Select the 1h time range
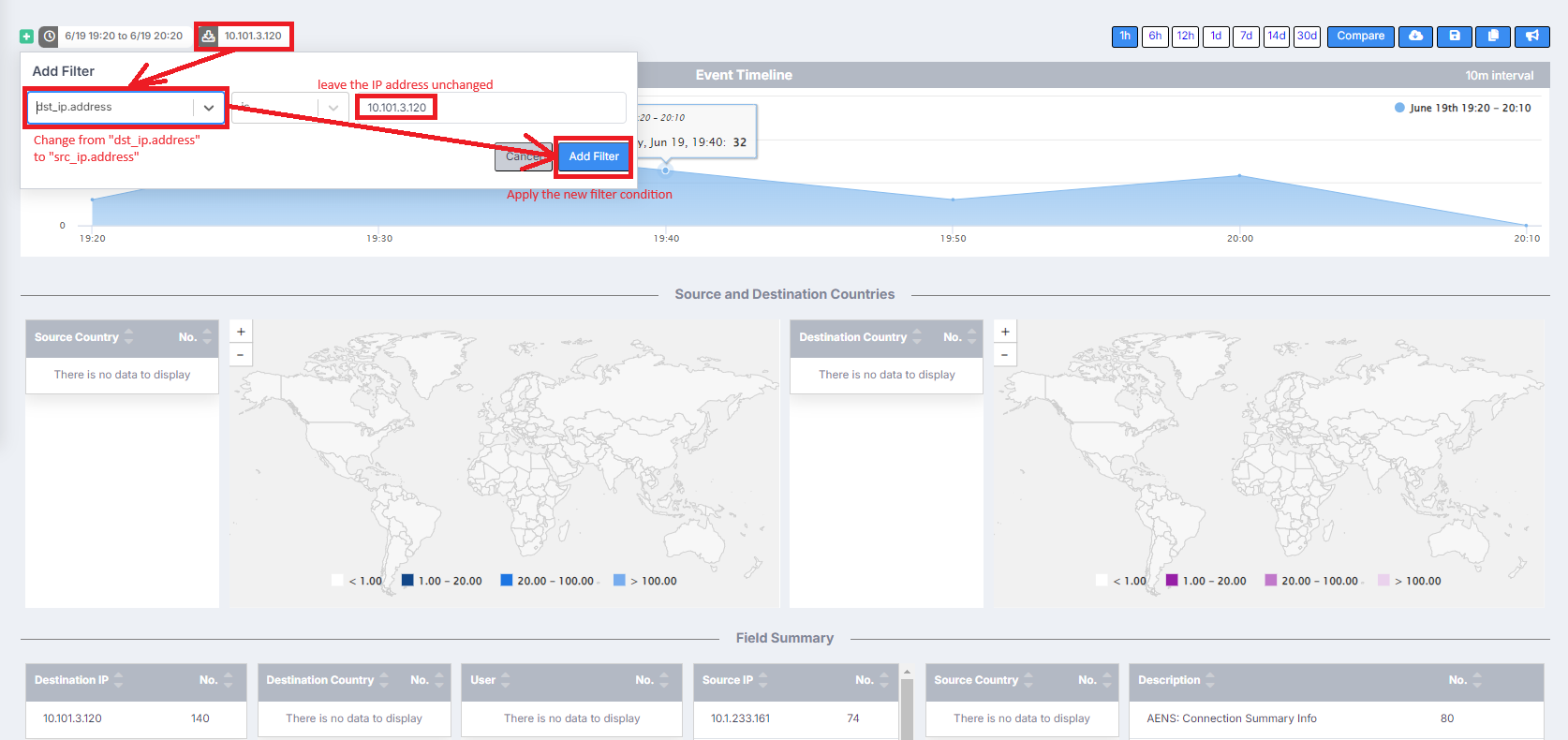Screen dimensions: 1568x740 pyautogui.click(x=1125, y=37)
